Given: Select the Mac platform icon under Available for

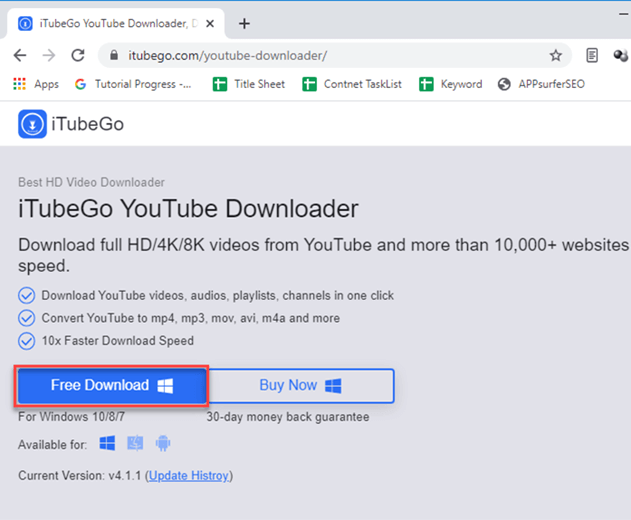Looking at the screenshot, I should [135, 444].
